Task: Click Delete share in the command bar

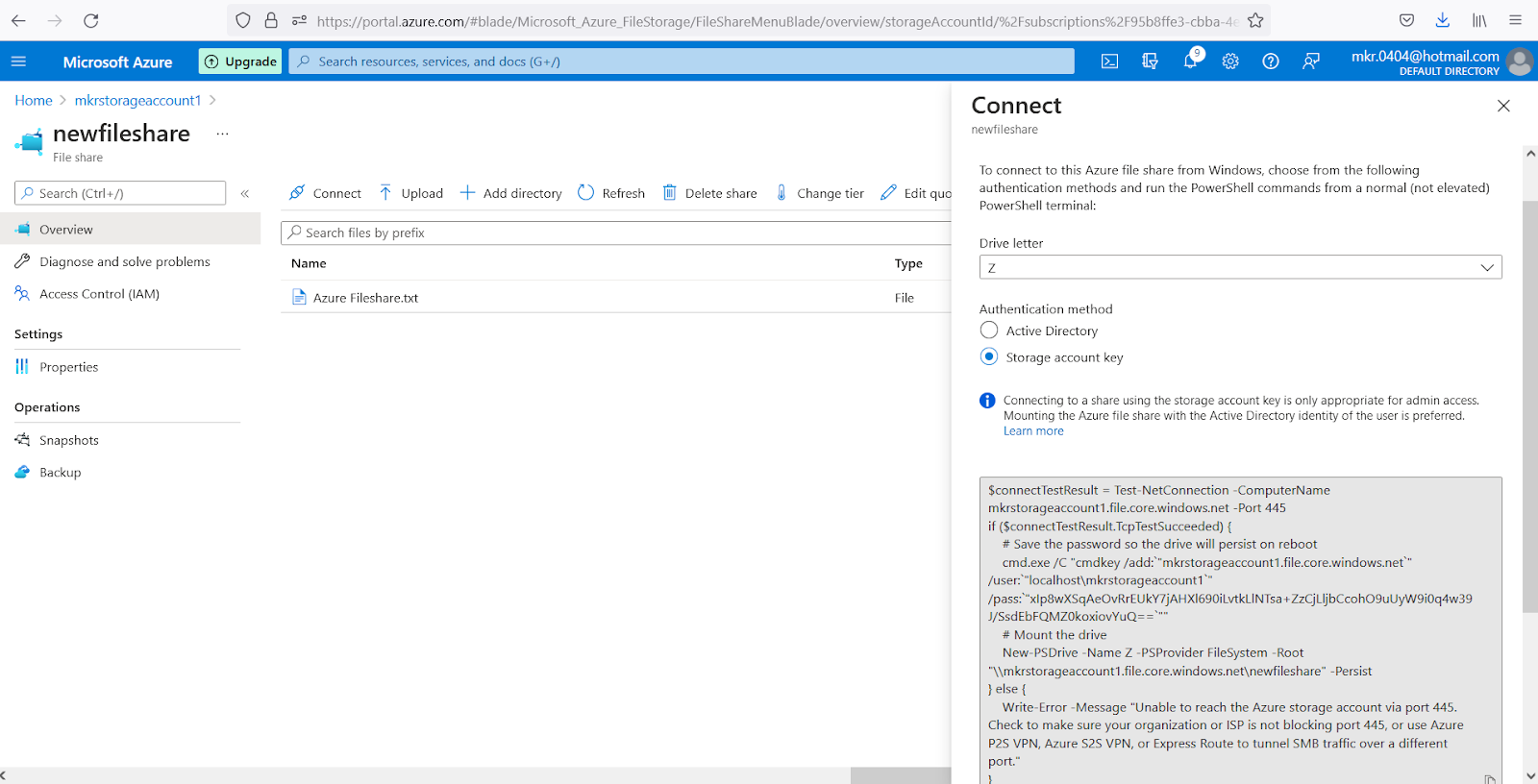Action: [709, 193]
